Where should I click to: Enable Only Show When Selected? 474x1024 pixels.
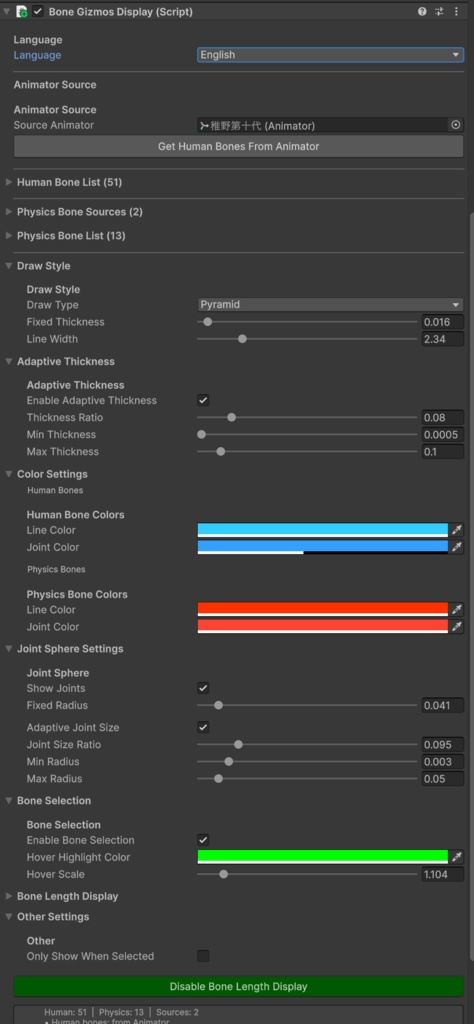203,956
